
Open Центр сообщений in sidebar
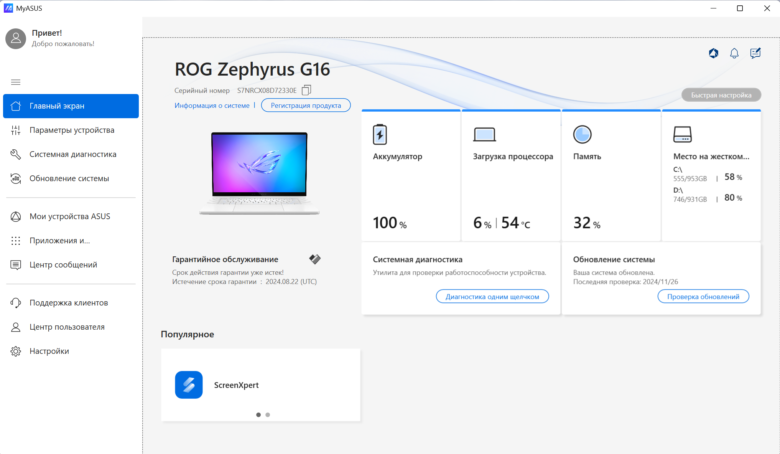(x=71, y=265)
